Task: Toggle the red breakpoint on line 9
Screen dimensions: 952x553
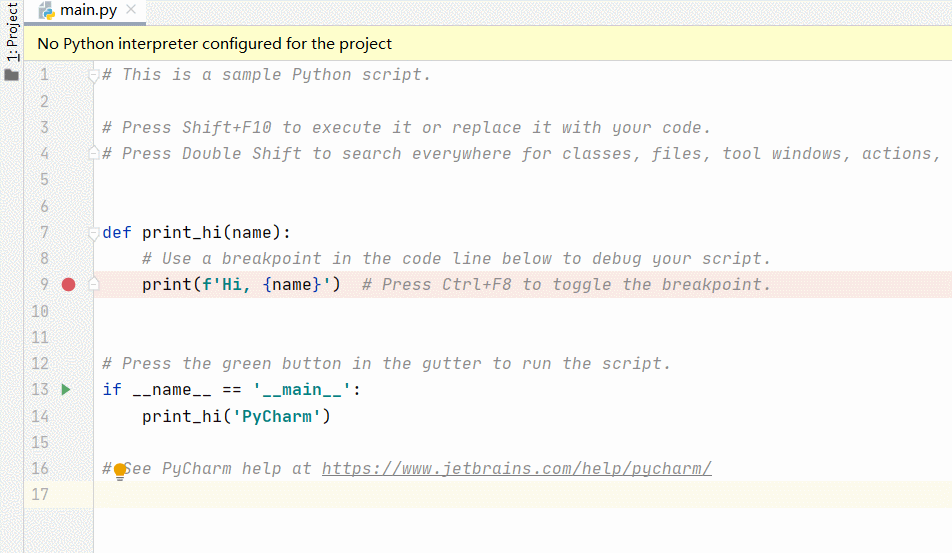Action: (x=69, y=285)
